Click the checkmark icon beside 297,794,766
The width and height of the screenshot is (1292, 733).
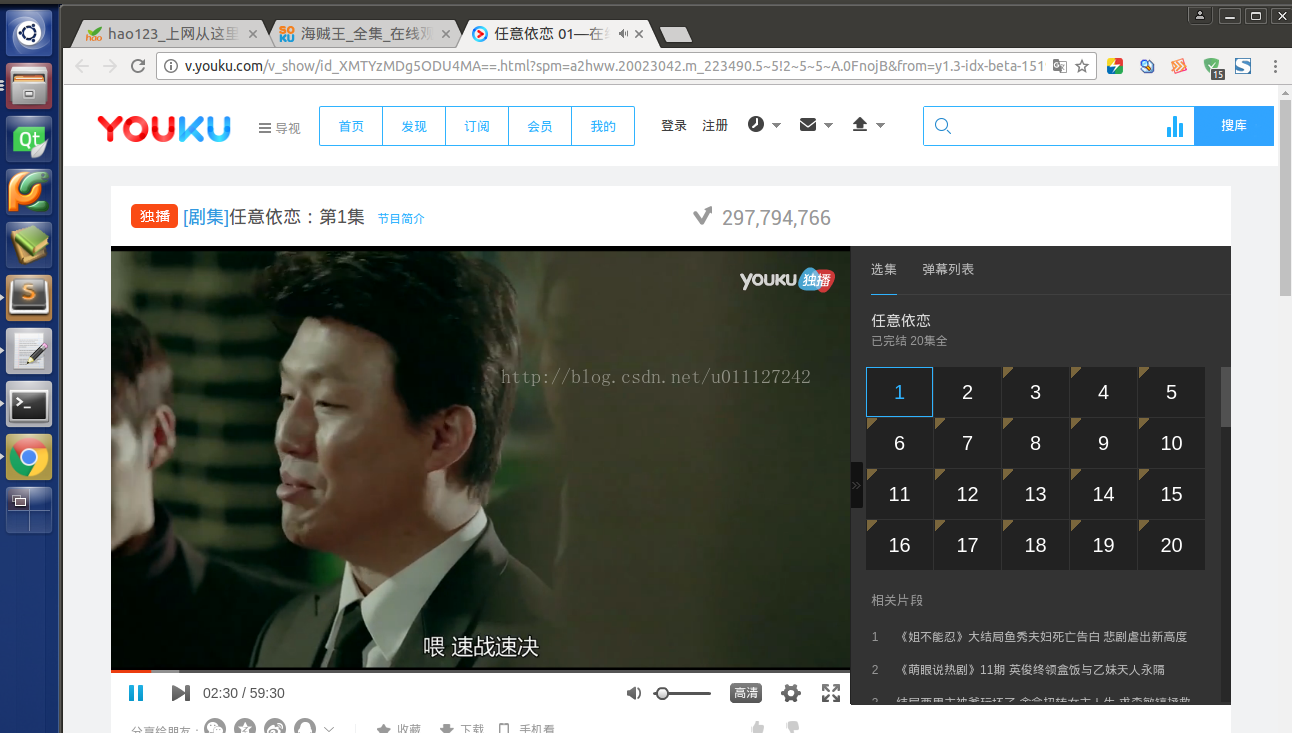click(703, 216)
